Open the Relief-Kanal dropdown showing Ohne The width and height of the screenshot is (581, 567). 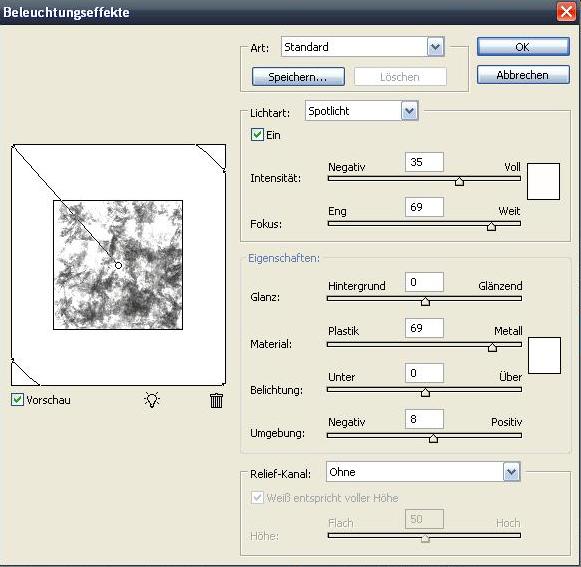pos(423,472)
